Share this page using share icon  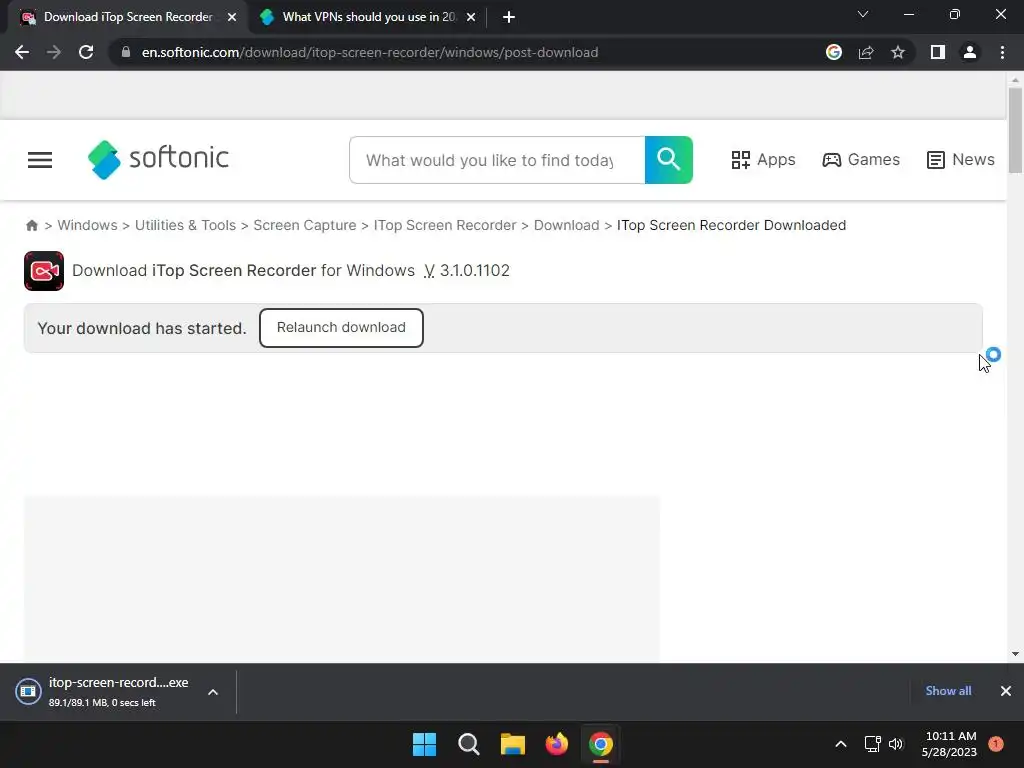tap(866, 52)
